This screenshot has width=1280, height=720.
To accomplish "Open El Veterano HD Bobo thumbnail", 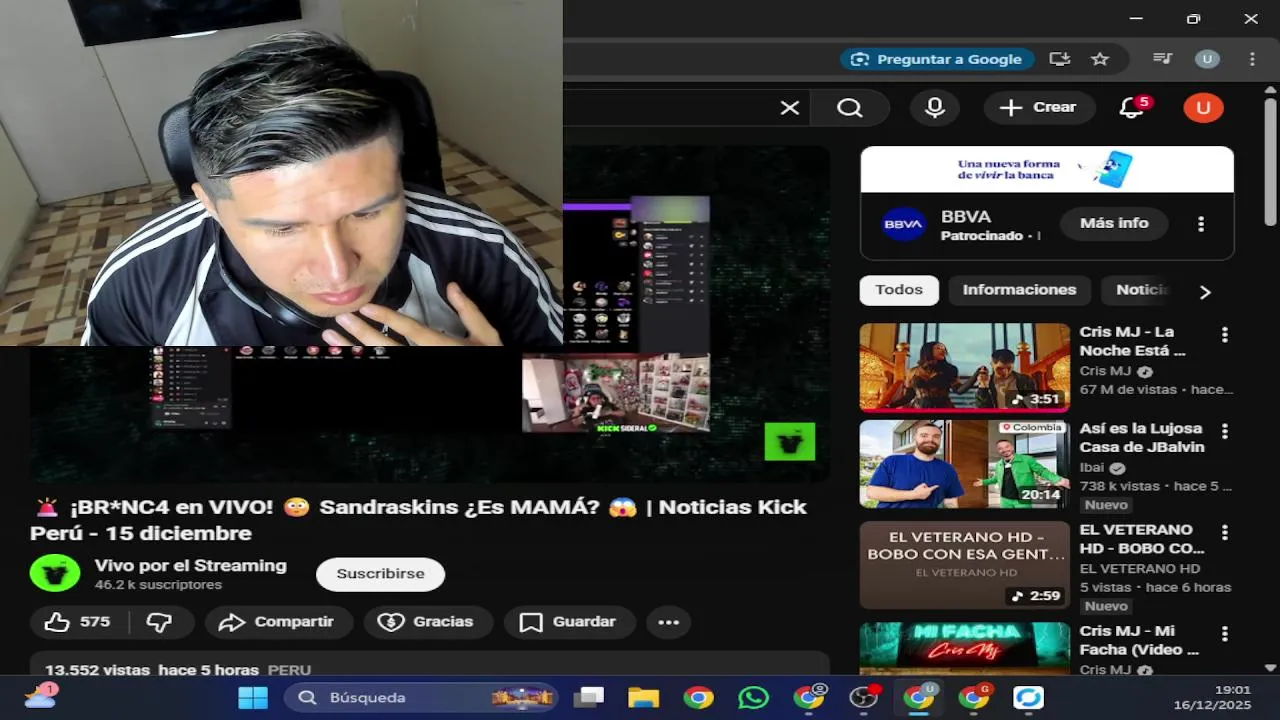I will (x=965, y=565).
